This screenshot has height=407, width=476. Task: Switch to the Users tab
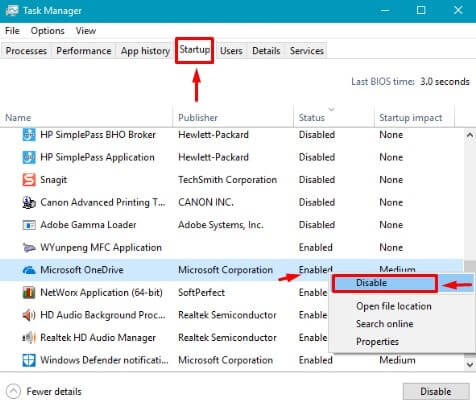pos(231,51)
